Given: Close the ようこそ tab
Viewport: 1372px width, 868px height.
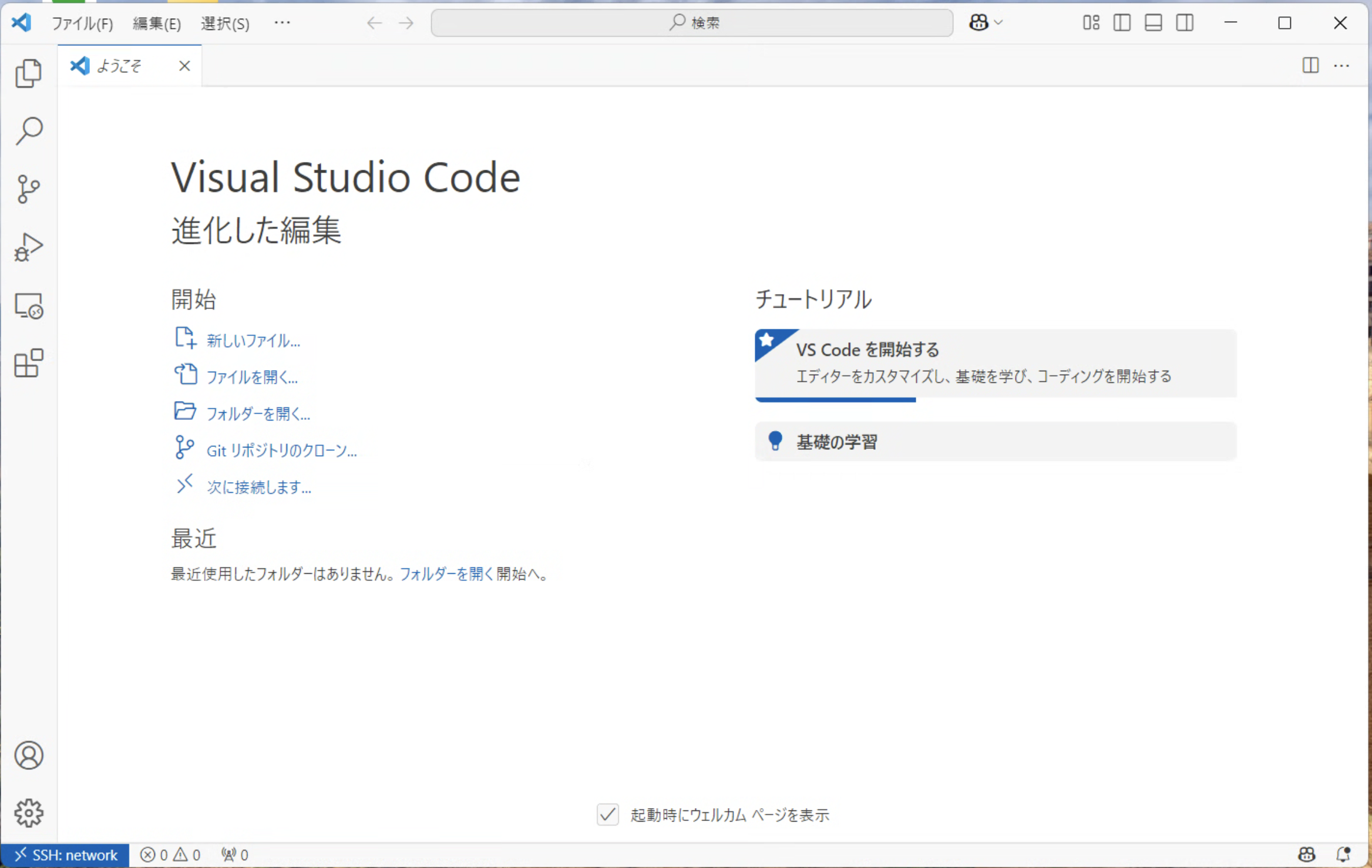Looking at the screenshot, I should [184, 66].
